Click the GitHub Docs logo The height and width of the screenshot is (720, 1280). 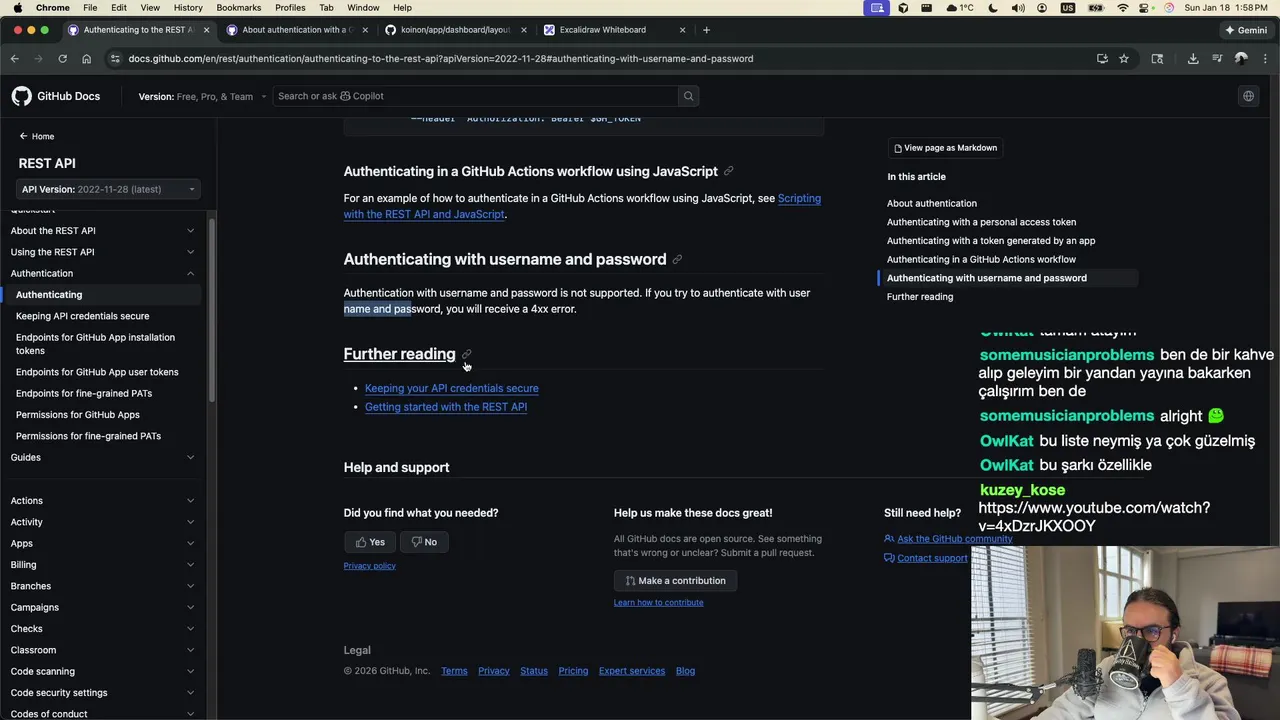tap(56, 96)
